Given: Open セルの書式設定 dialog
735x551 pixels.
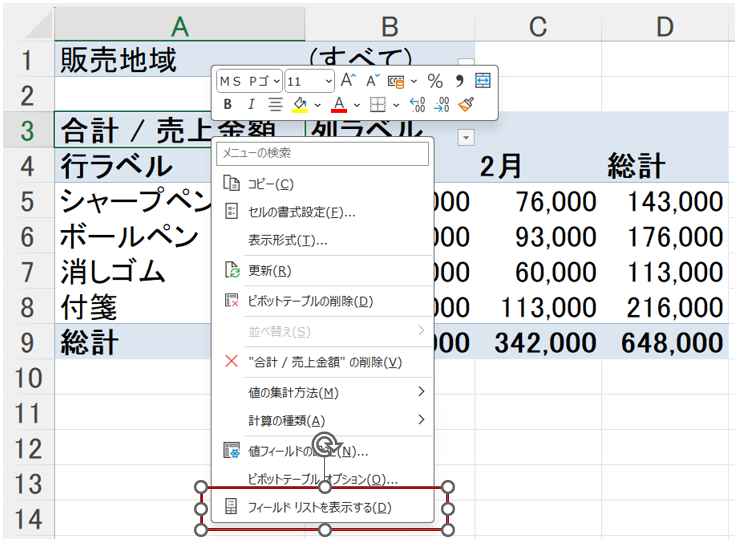Looking at the screenshot, I should [301, 212].
